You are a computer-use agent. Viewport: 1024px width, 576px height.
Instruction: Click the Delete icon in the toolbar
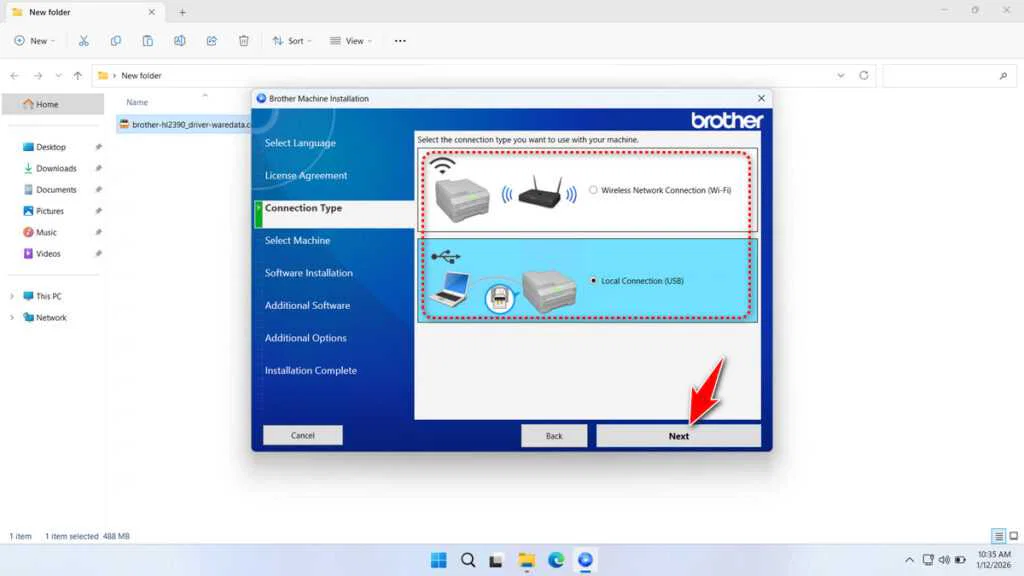(x=243, y=40)
